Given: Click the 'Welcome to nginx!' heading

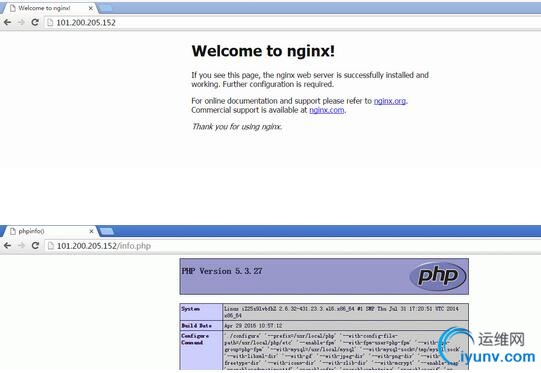Looking at the screenshot, I should tap(263, 51).
